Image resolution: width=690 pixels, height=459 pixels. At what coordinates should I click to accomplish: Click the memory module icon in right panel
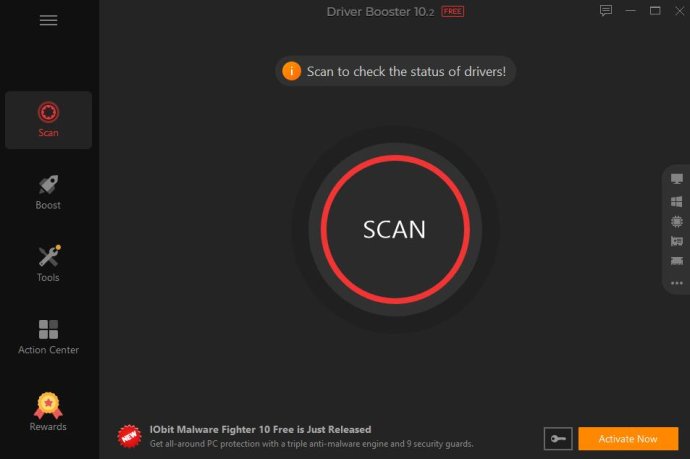click(677, 261)
